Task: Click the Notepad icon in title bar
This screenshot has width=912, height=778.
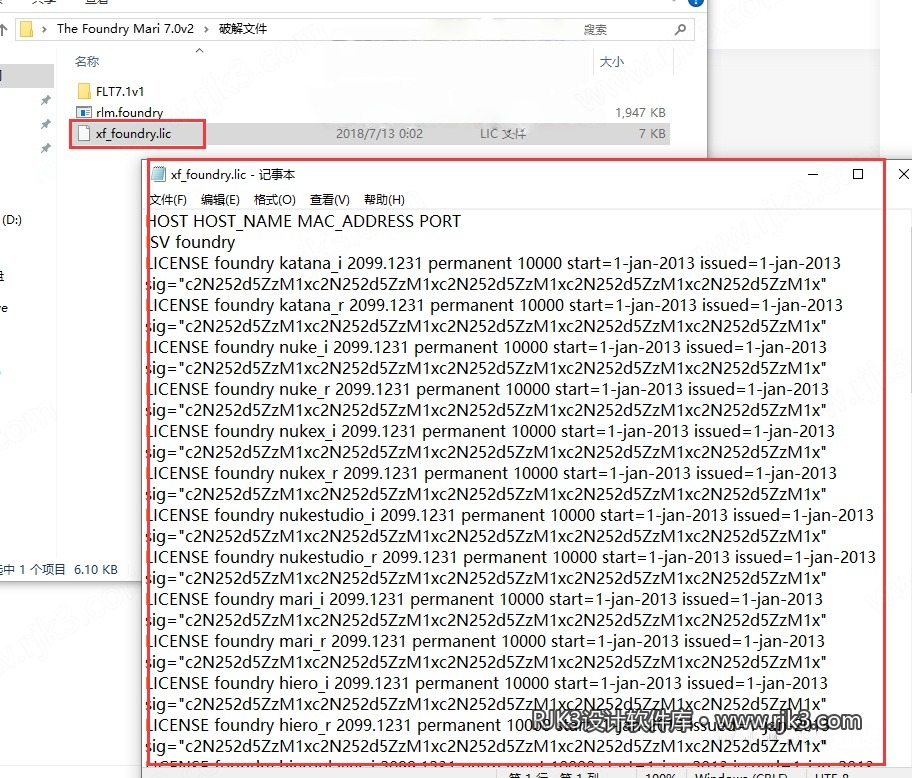Action: click(158, 174)
